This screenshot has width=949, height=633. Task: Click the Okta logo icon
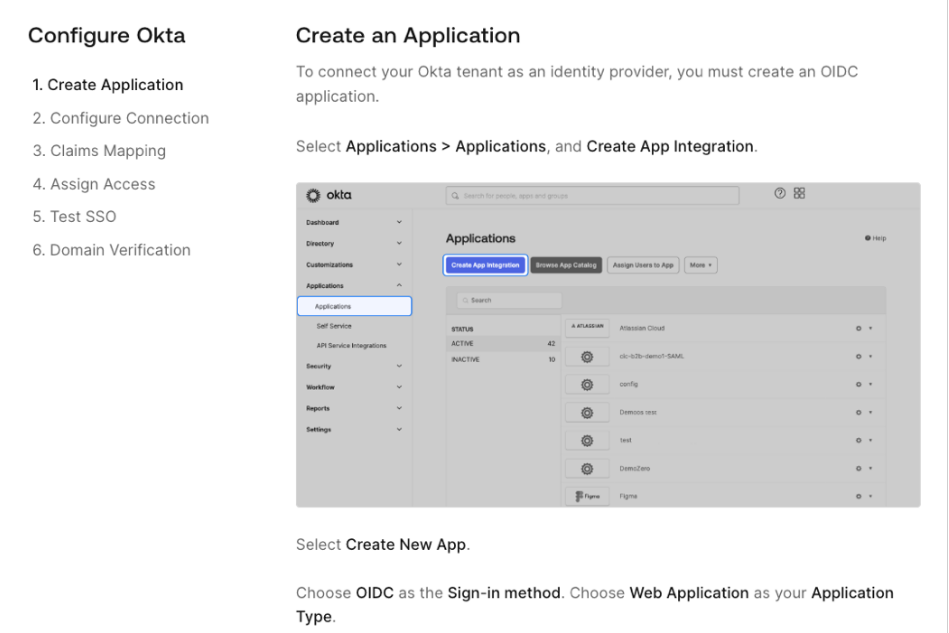tap(313, 195)
